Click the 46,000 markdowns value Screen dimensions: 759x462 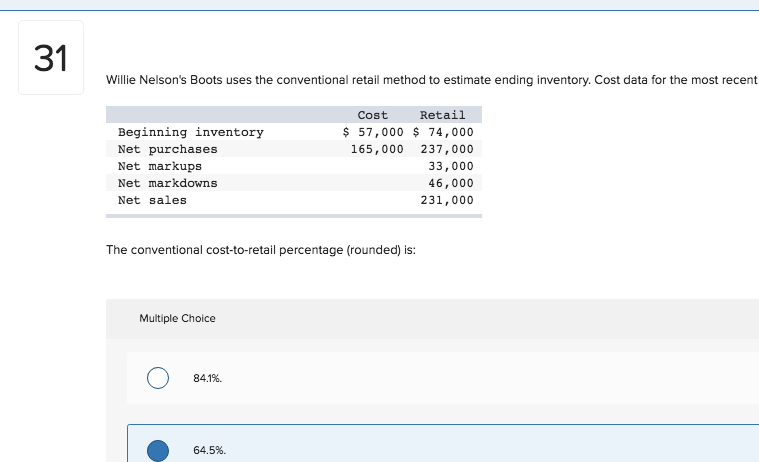tap(451, 183)
